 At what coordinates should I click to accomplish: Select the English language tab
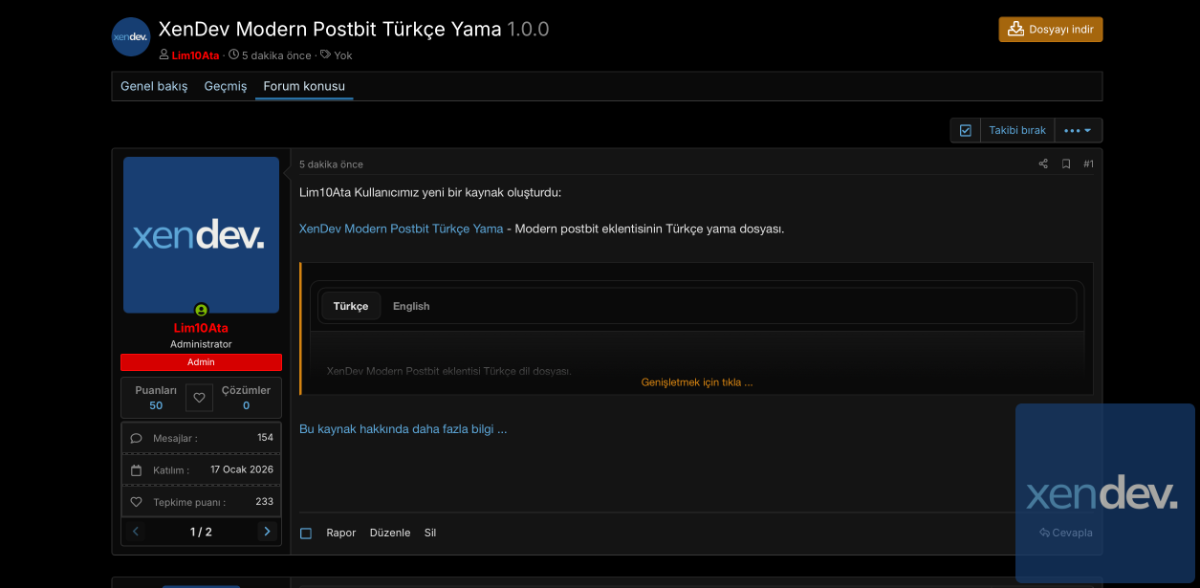click(411, 306)
